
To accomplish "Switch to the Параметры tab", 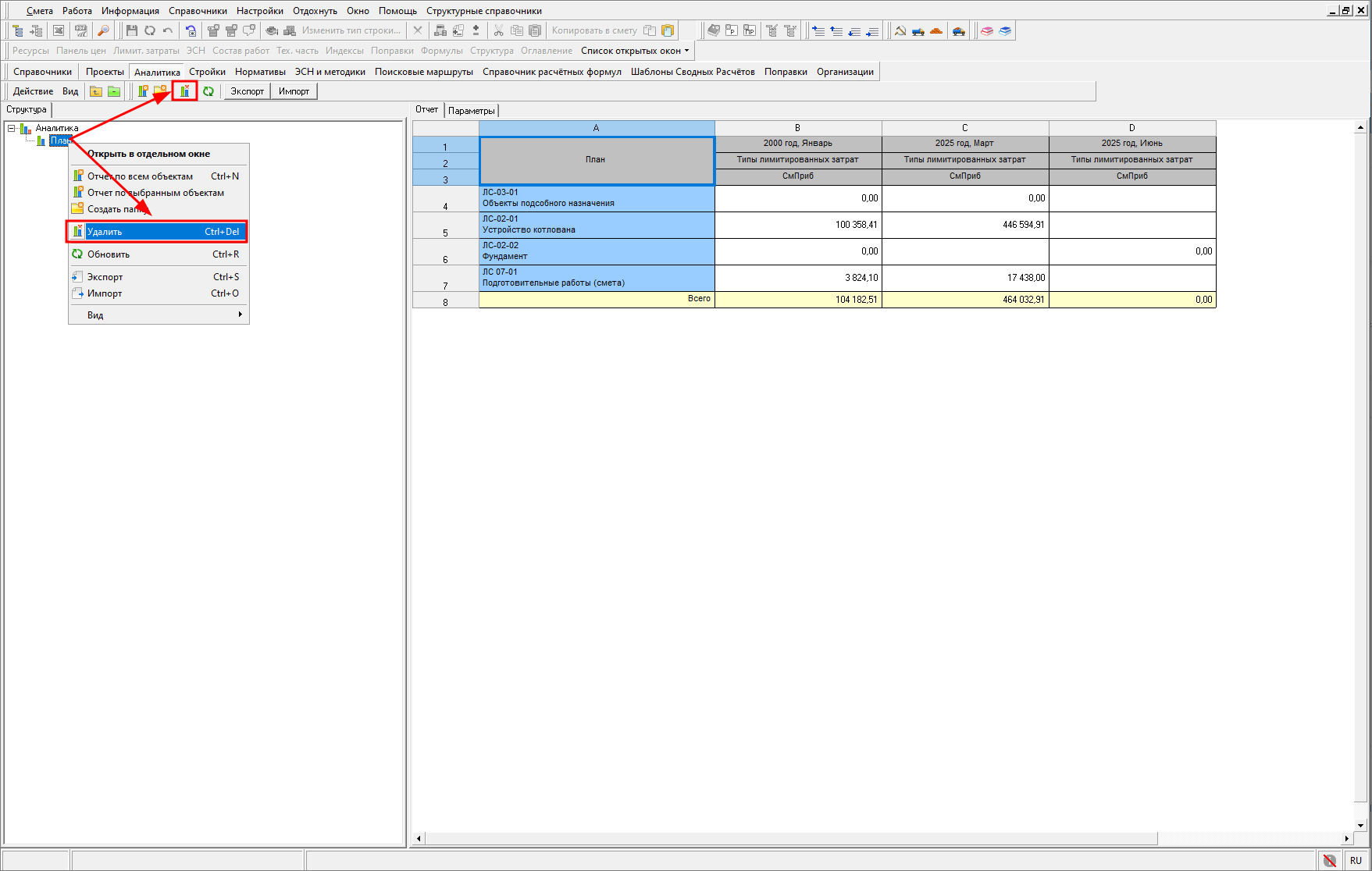I will pos(471,111).
